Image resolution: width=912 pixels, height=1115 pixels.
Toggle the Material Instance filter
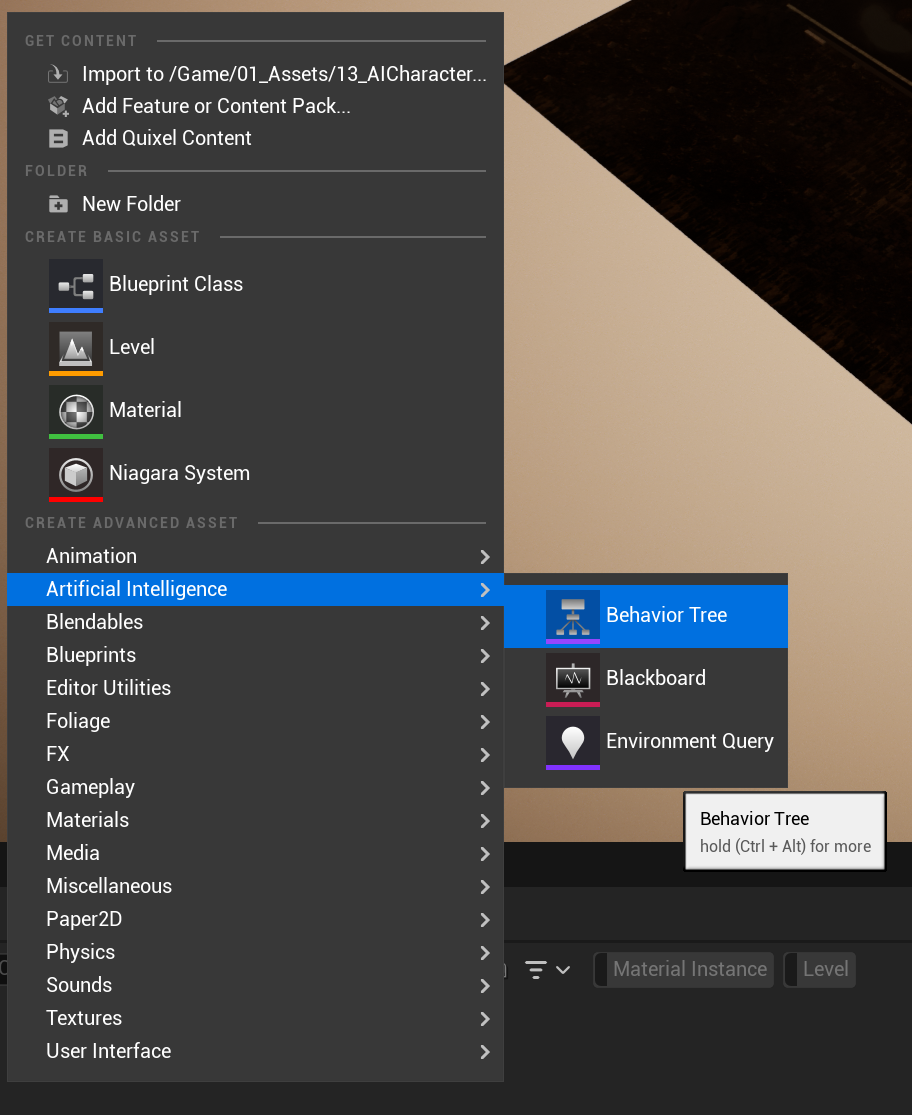684,970
